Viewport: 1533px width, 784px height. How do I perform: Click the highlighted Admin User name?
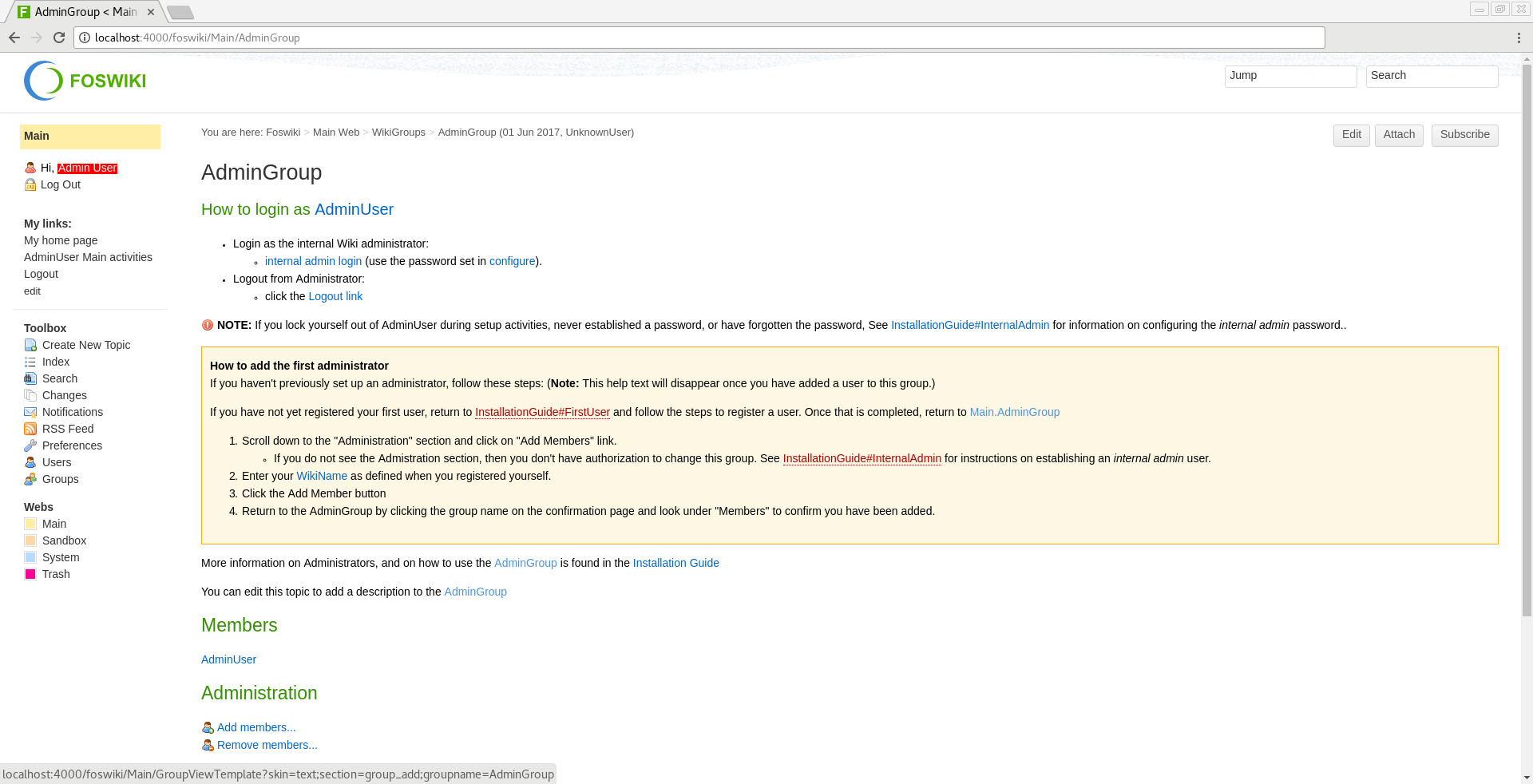87,168
